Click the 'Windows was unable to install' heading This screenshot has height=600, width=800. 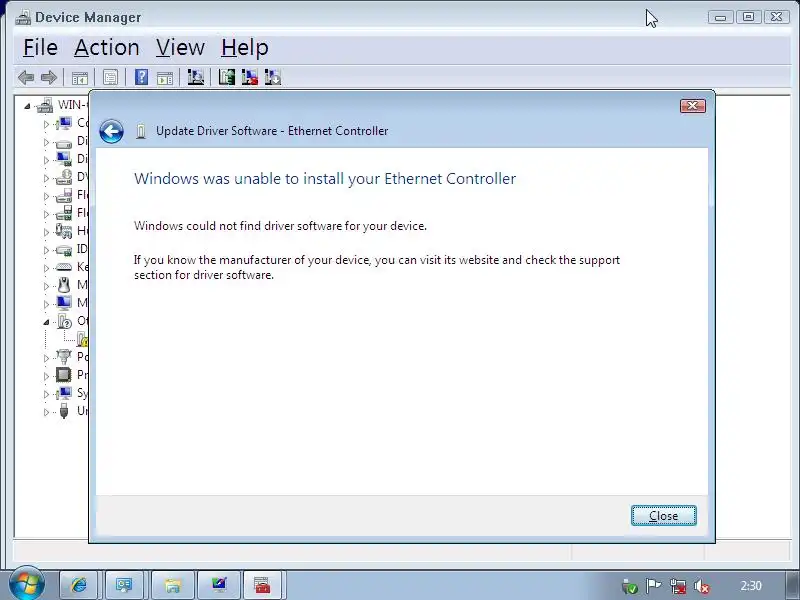[325, 179]
